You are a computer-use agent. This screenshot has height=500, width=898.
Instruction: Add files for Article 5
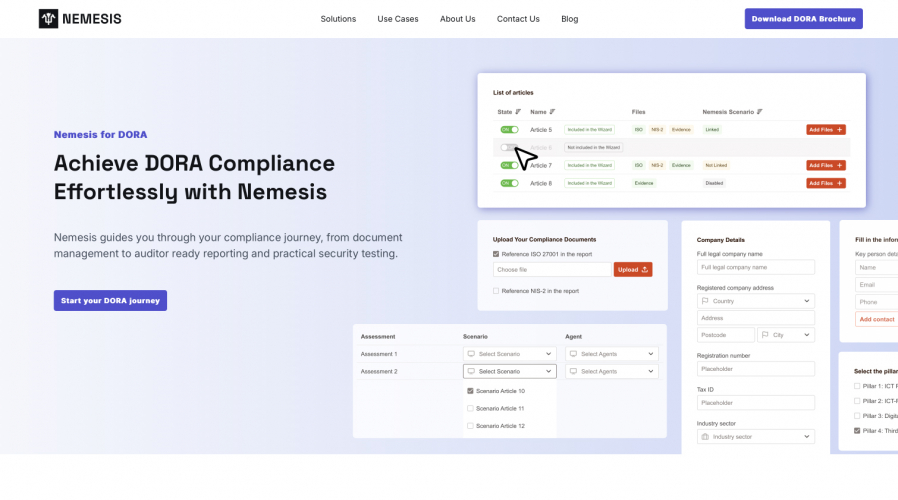pos(826,130)
